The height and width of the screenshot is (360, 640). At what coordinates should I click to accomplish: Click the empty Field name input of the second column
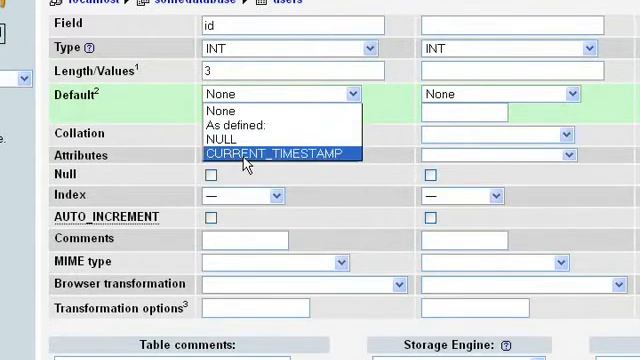(513, 26)
